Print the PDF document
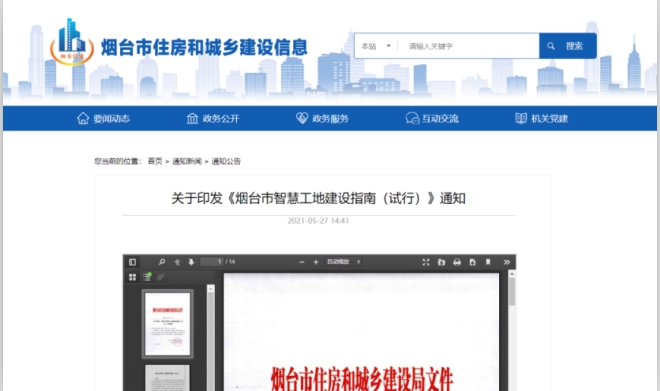The image size is (660, 391). point(457,262)
